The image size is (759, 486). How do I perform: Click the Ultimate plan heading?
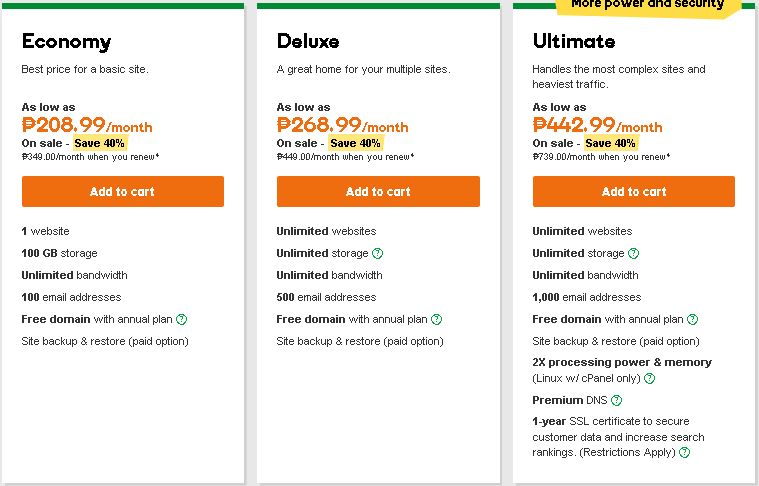pyautogui.click(x=574, y=41)
